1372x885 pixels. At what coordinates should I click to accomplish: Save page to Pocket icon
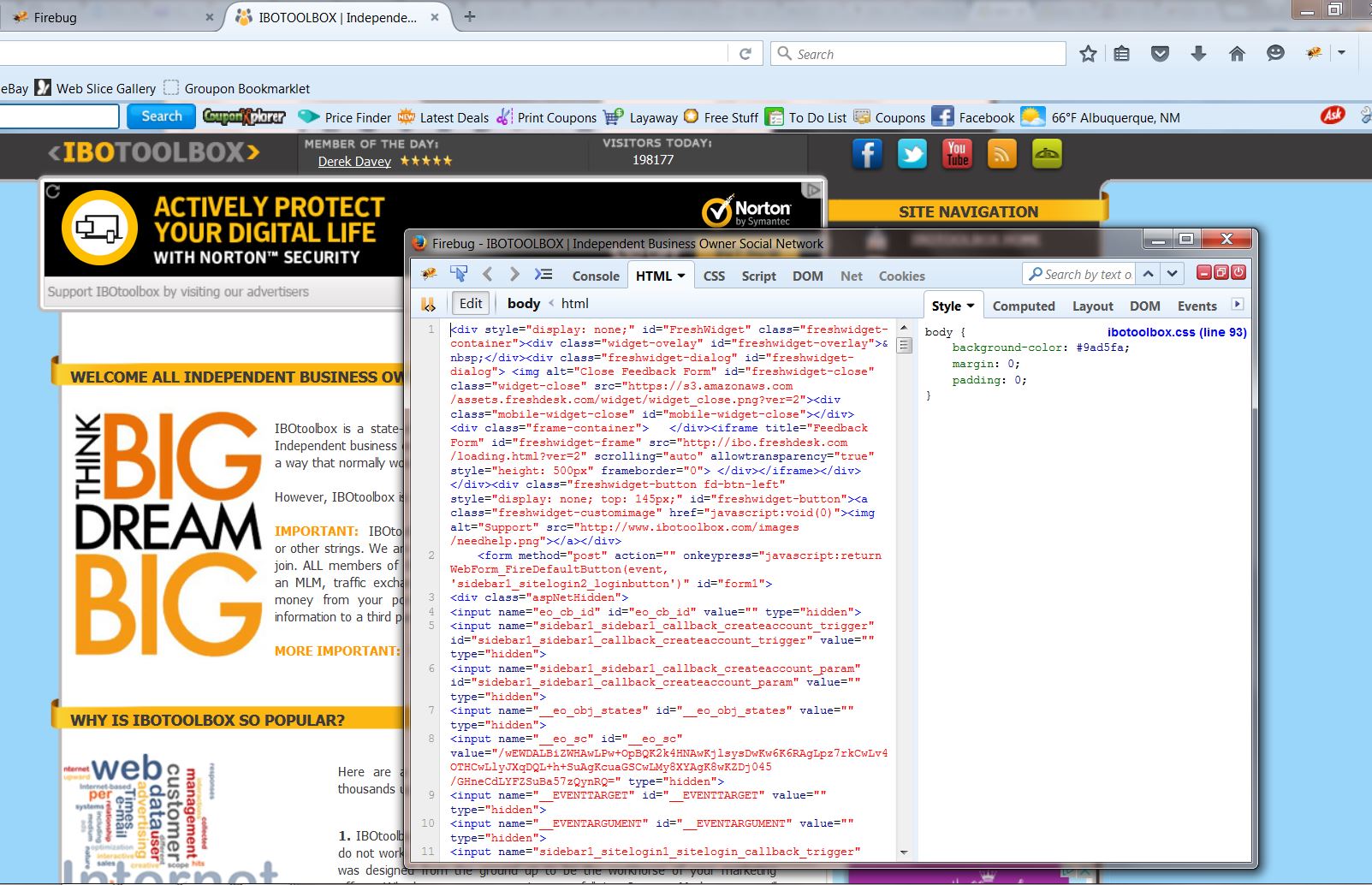[x=1160, y=54]
